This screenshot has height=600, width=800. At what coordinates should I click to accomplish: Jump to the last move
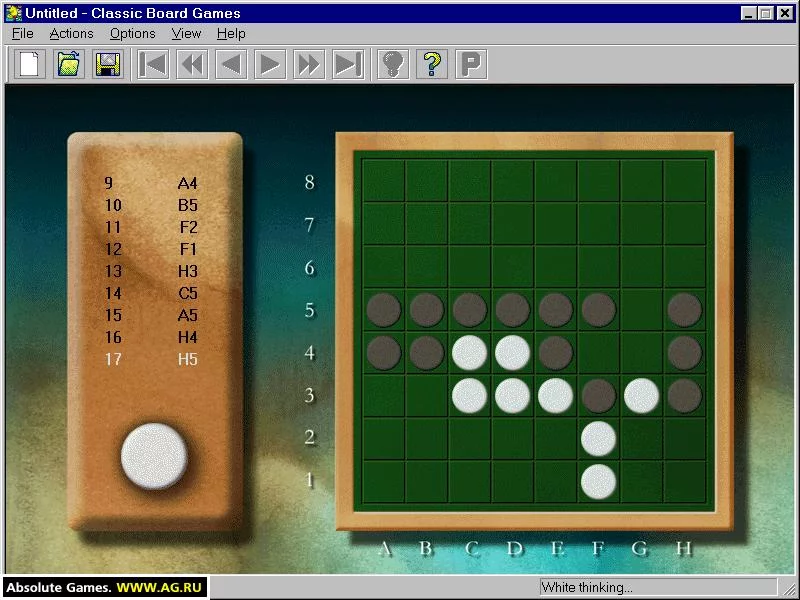point(348,64)
